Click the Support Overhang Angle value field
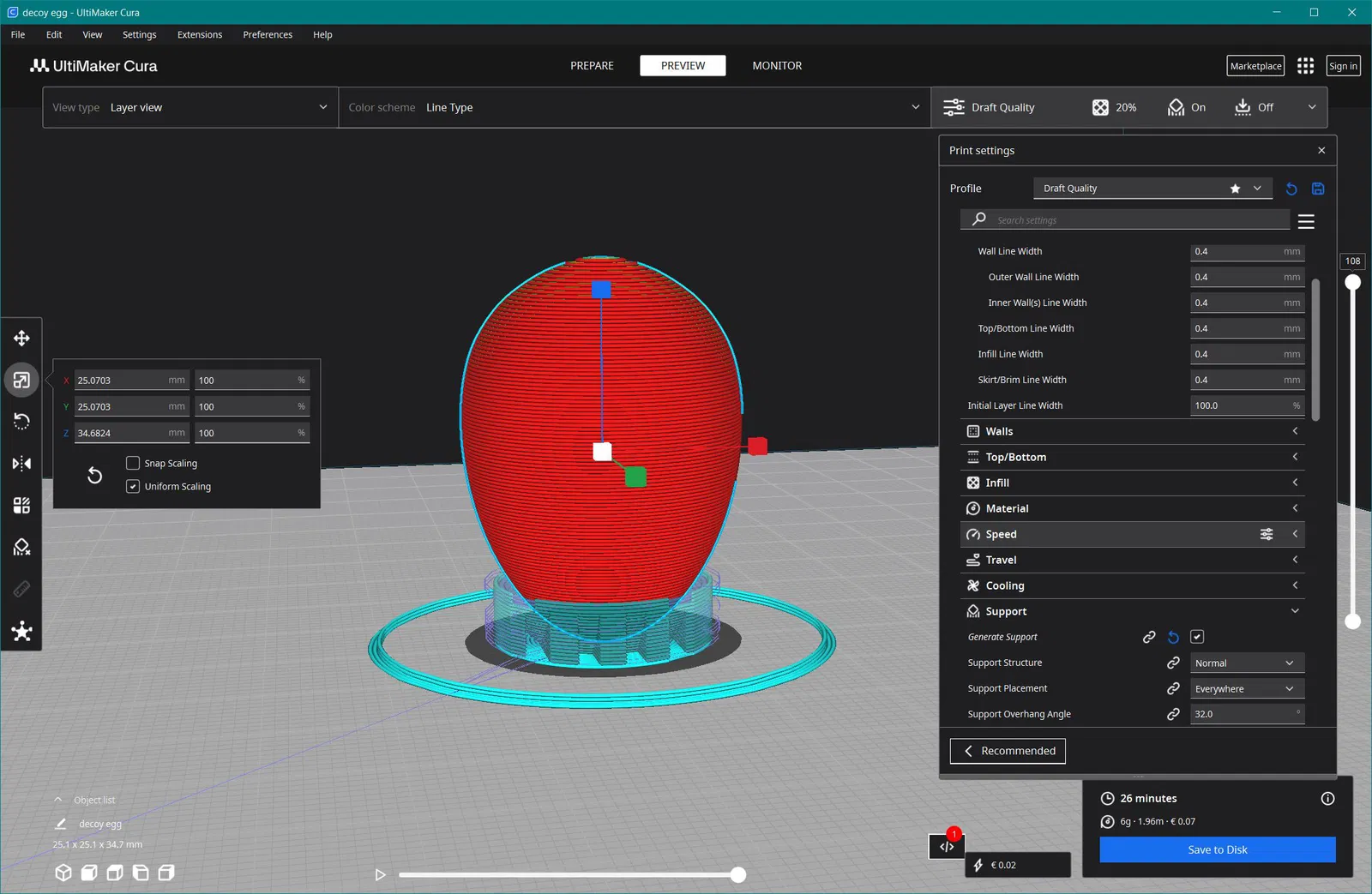 1247,714
